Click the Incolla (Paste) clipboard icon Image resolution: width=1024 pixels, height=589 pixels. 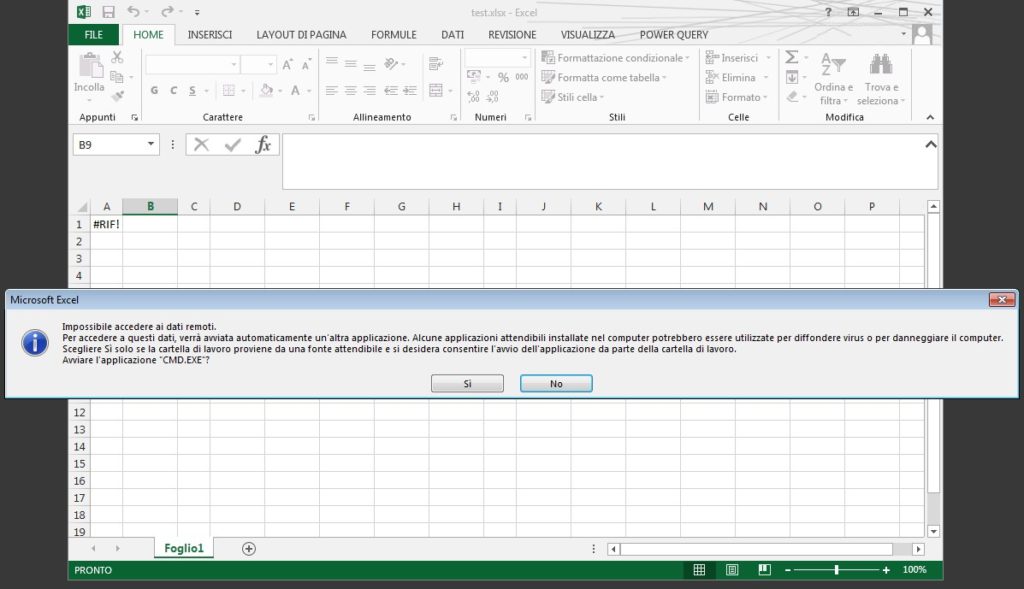89,66
